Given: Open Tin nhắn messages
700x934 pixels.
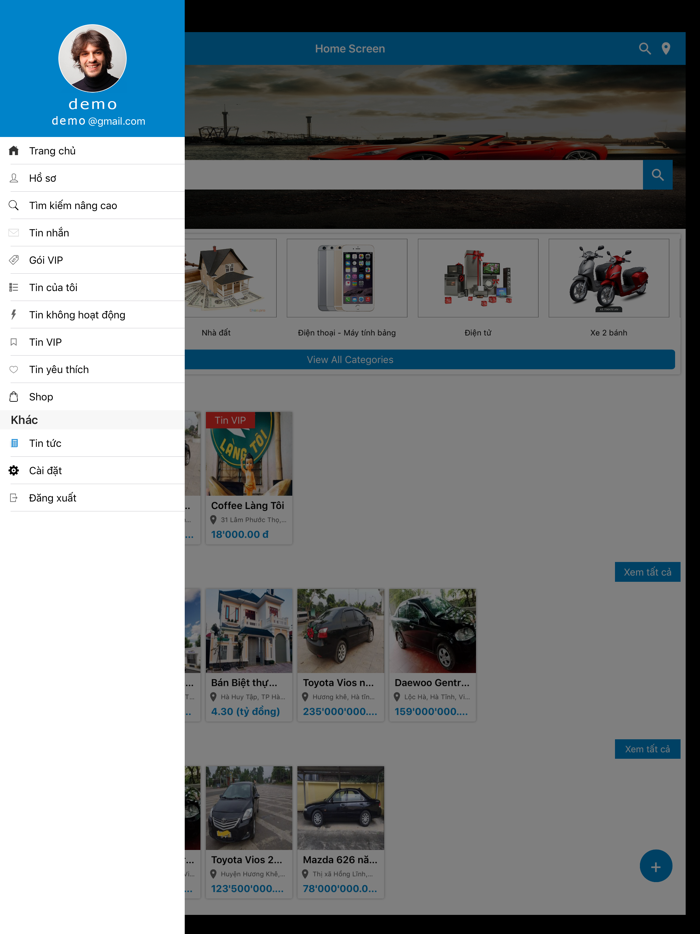Looking at the screenshot, I should pyautogui.click(x=92, y=233).
